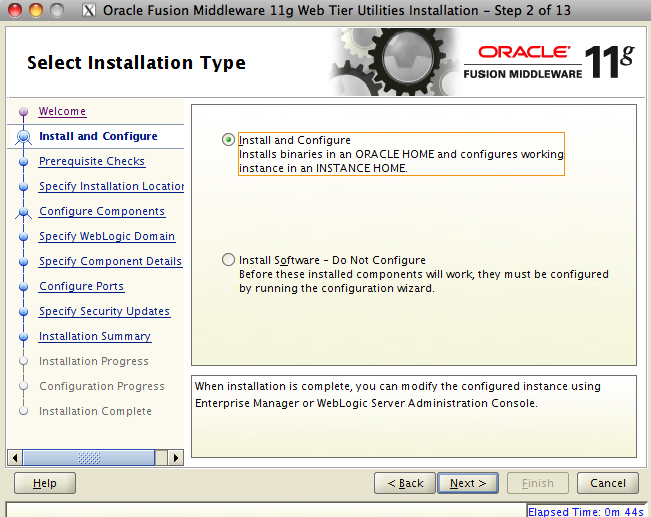Select Install Software - Do Not Configure option
The height and width of the screenshot is (517, 651).
click(x=229, y=260)
